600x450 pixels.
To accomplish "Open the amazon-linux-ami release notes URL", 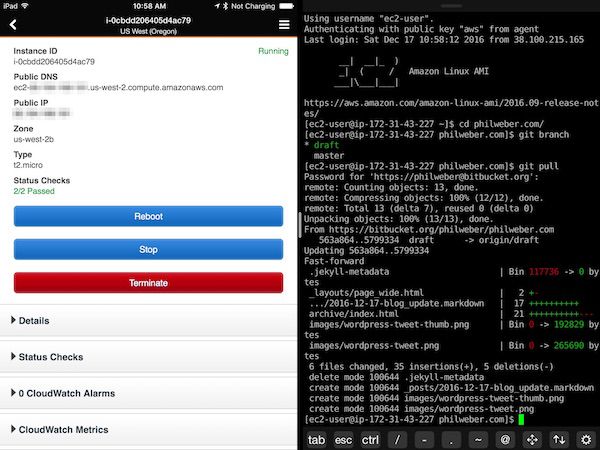I will [x=451, y=108].
